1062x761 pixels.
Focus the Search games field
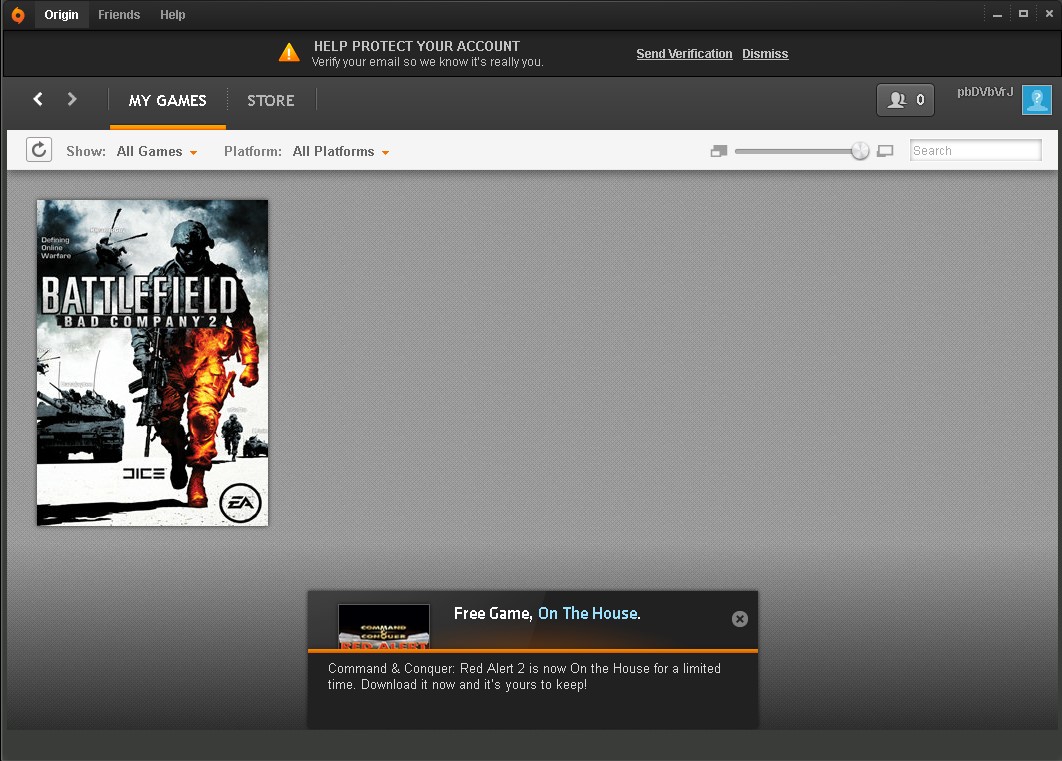pos(975,150)
